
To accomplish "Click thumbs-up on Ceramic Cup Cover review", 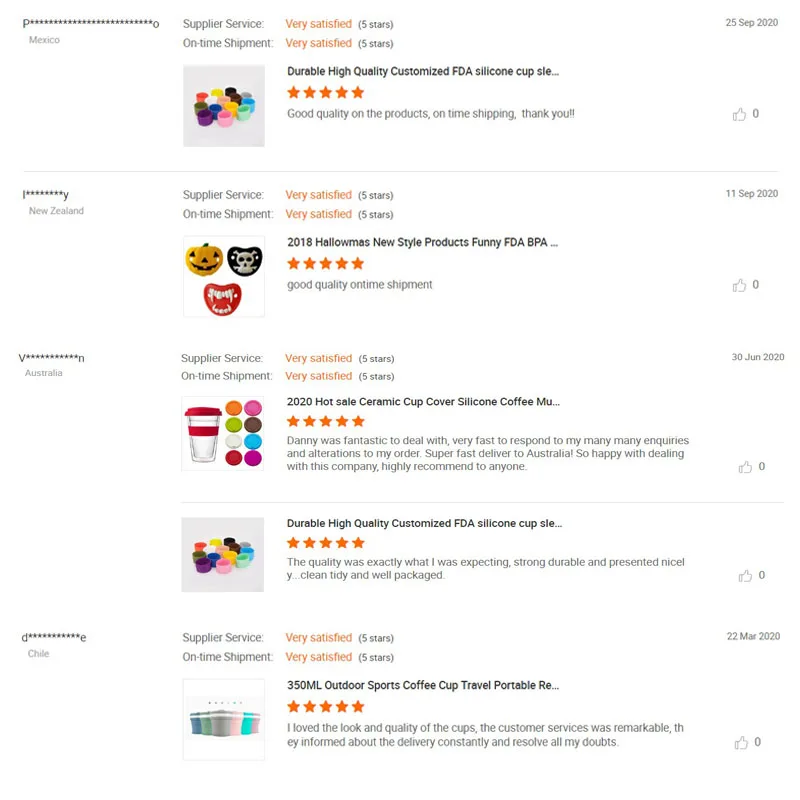I will (745, 467).
